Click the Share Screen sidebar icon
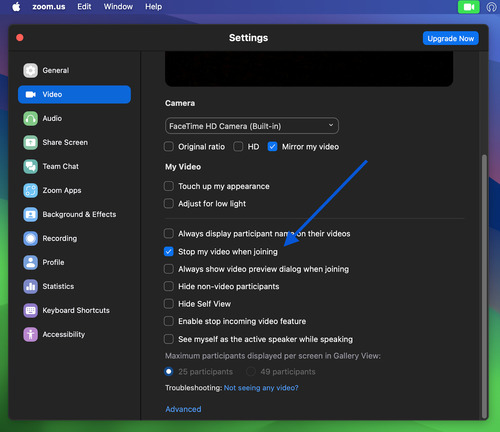This screenshot has width=500, height=432. pyautogui.click(x=30, y=142)
